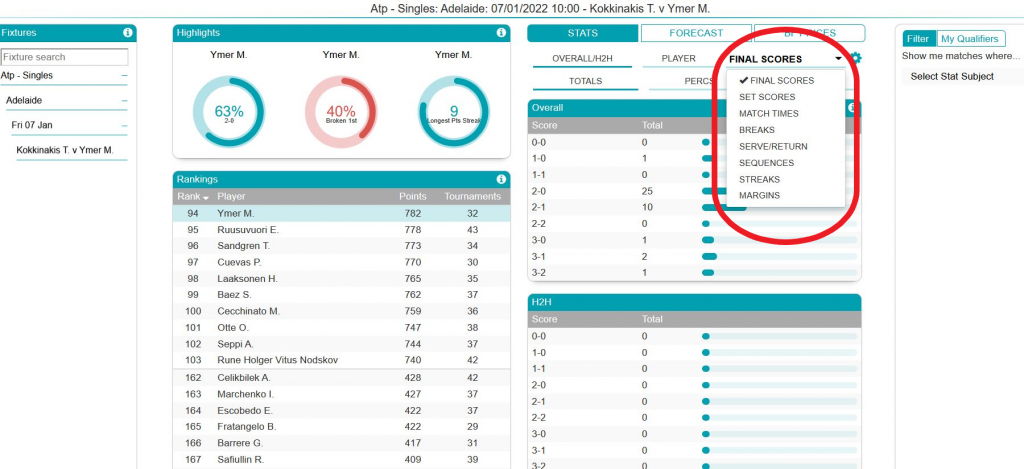This screenshot has height=469, width=1024.
Task: Open the stats settings gear icon
Action: coord(856,59)
